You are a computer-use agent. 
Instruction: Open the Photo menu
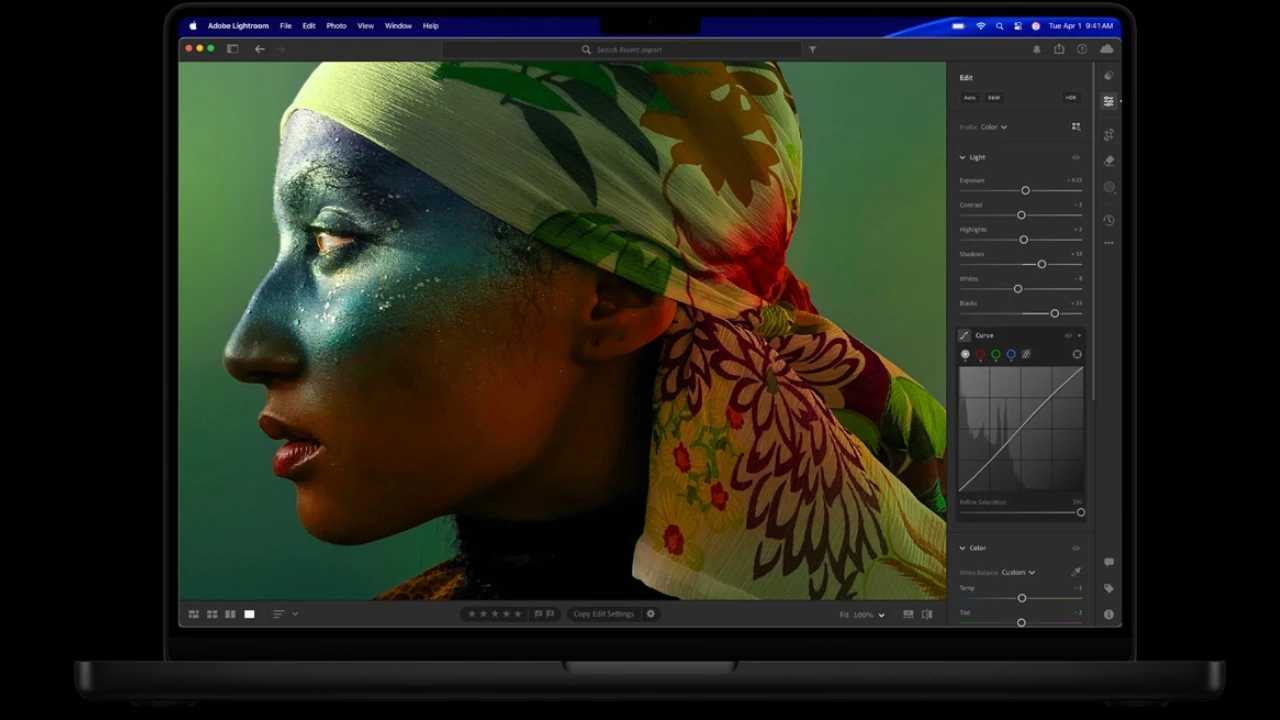[336, 26]
